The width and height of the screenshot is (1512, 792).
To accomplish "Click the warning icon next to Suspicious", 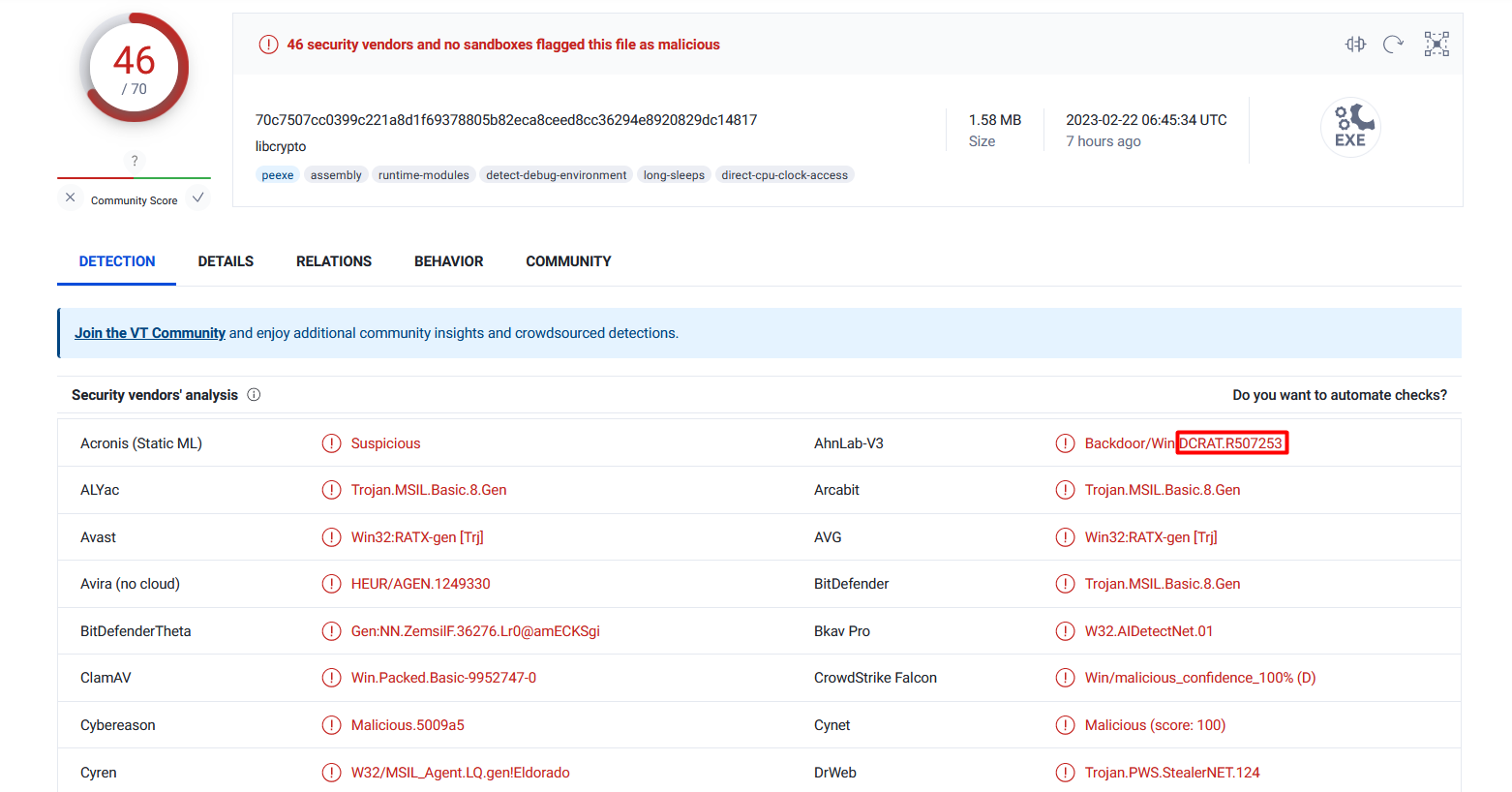I will (x=331, y=443).
